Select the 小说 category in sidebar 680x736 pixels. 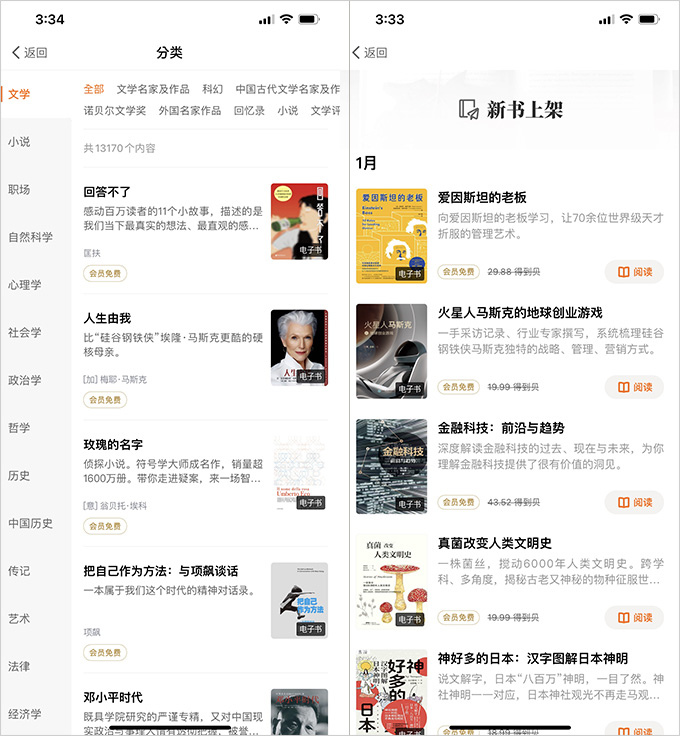click(x=19, y=142)
